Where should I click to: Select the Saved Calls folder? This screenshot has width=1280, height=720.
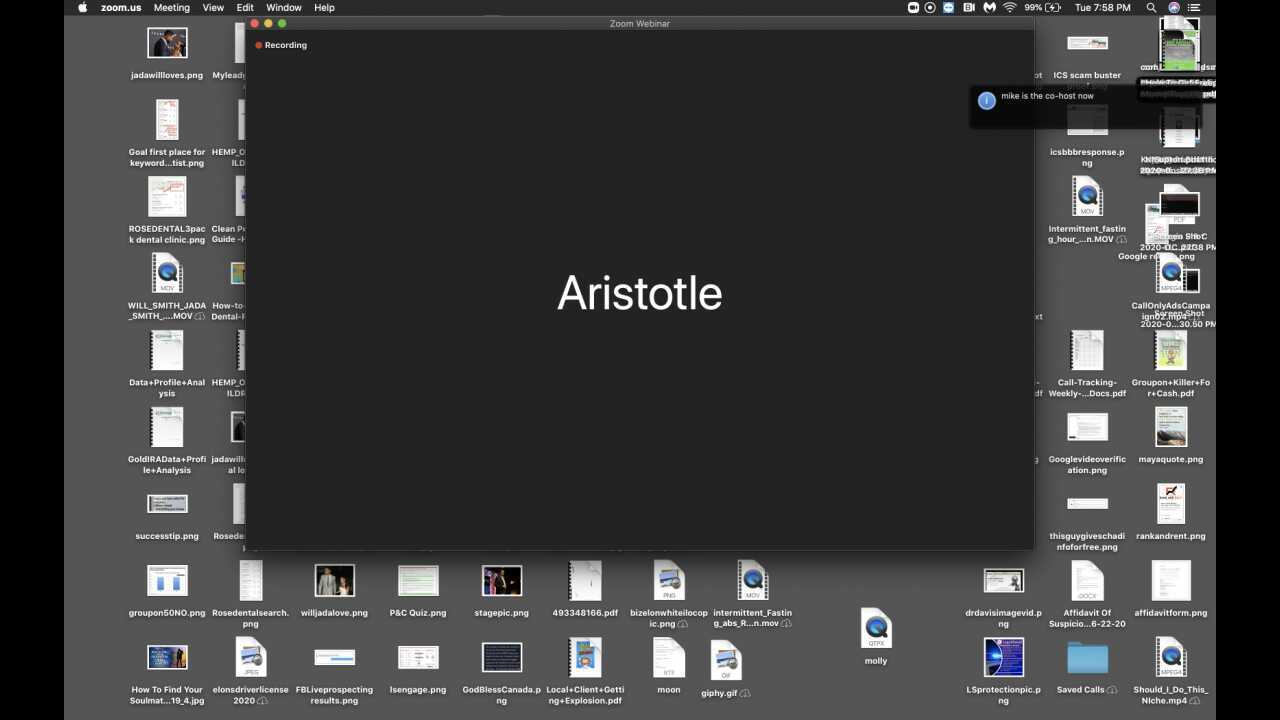(1087, 659)
